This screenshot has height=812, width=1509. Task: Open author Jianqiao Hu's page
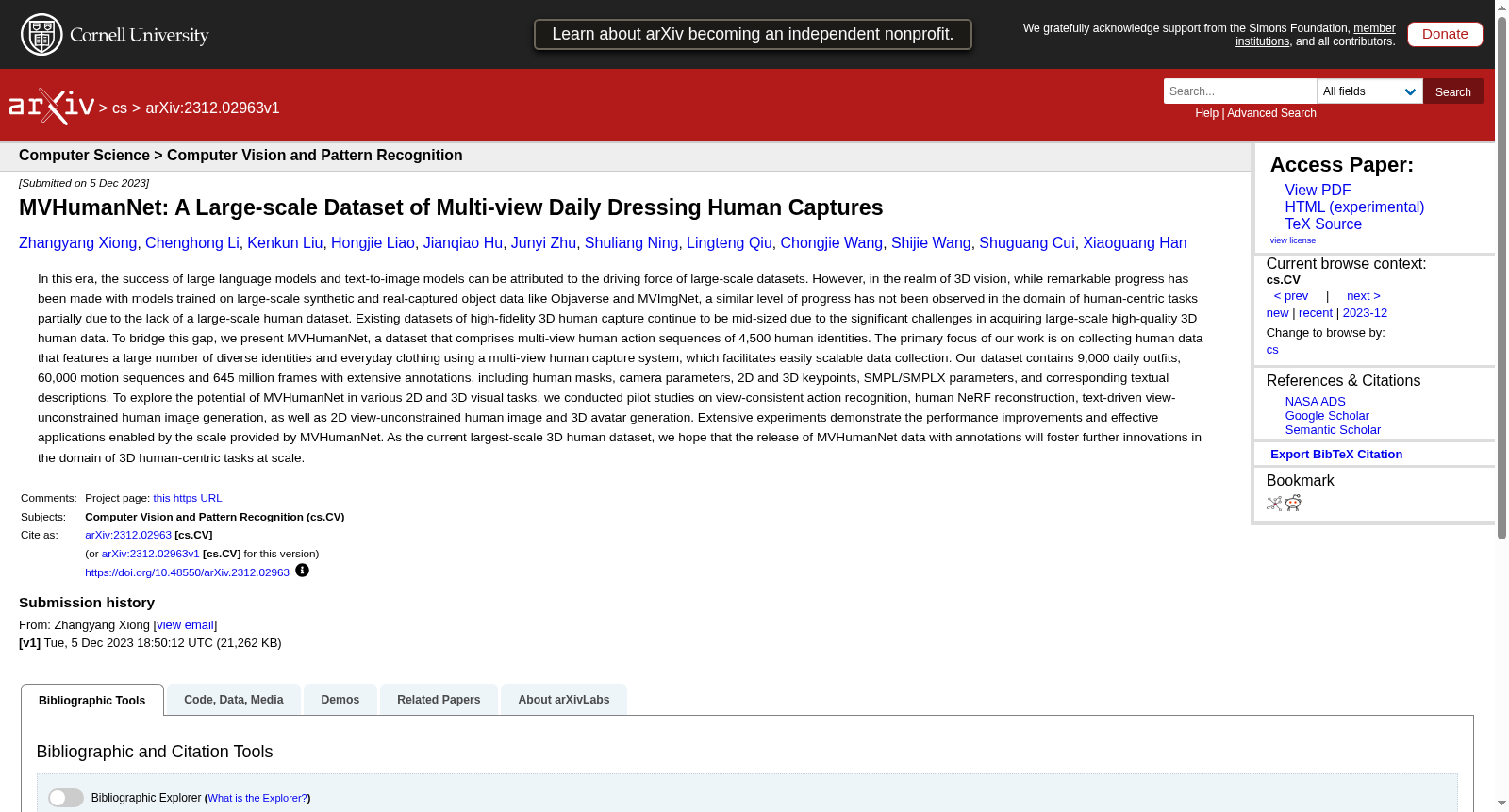(x=463, y=243)
